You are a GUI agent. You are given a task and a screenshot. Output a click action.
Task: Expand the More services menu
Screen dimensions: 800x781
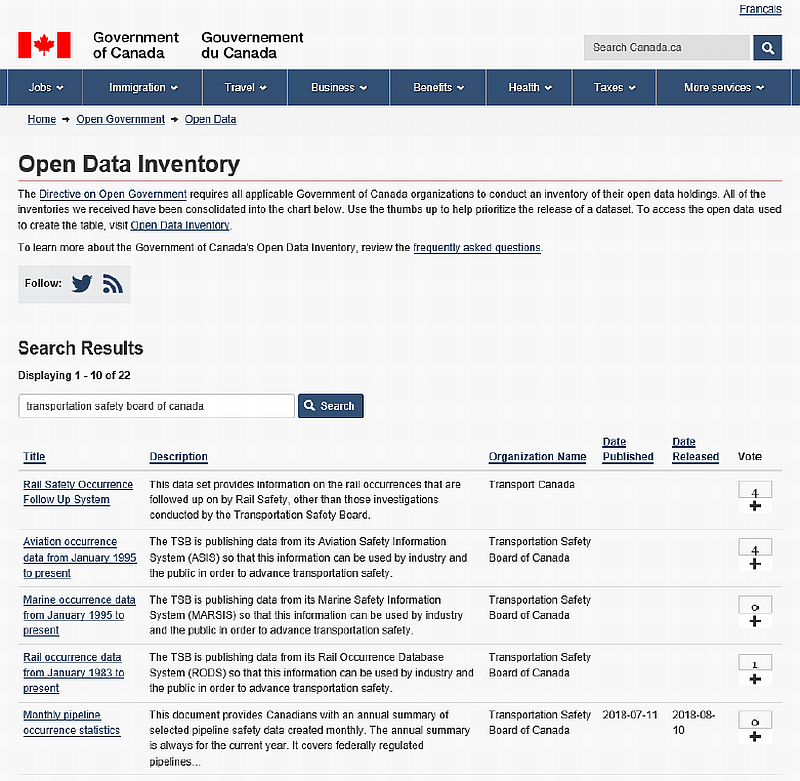click(x=724, y=87)
